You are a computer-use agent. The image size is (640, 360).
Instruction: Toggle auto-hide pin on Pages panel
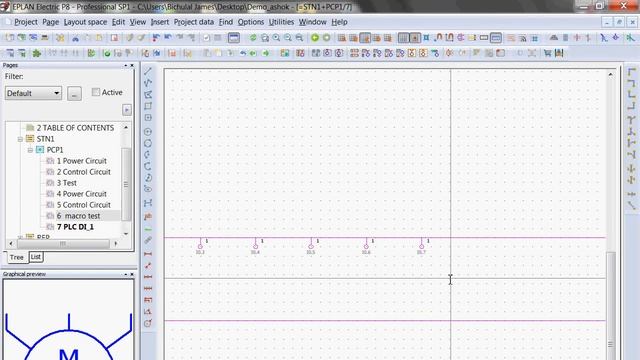click(126, 65)
